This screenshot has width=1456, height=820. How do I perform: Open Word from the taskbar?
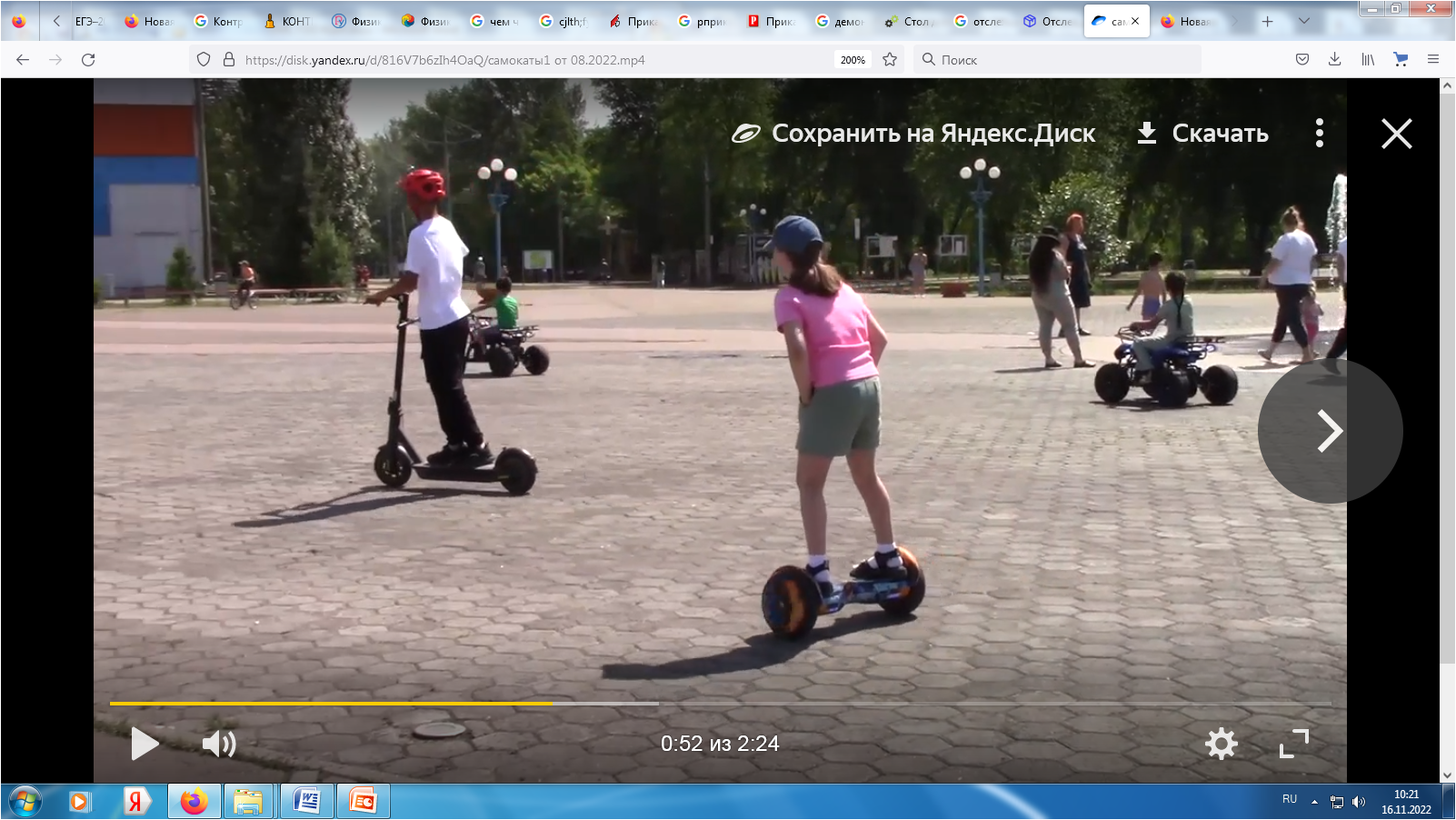click(x=307, y=801)
